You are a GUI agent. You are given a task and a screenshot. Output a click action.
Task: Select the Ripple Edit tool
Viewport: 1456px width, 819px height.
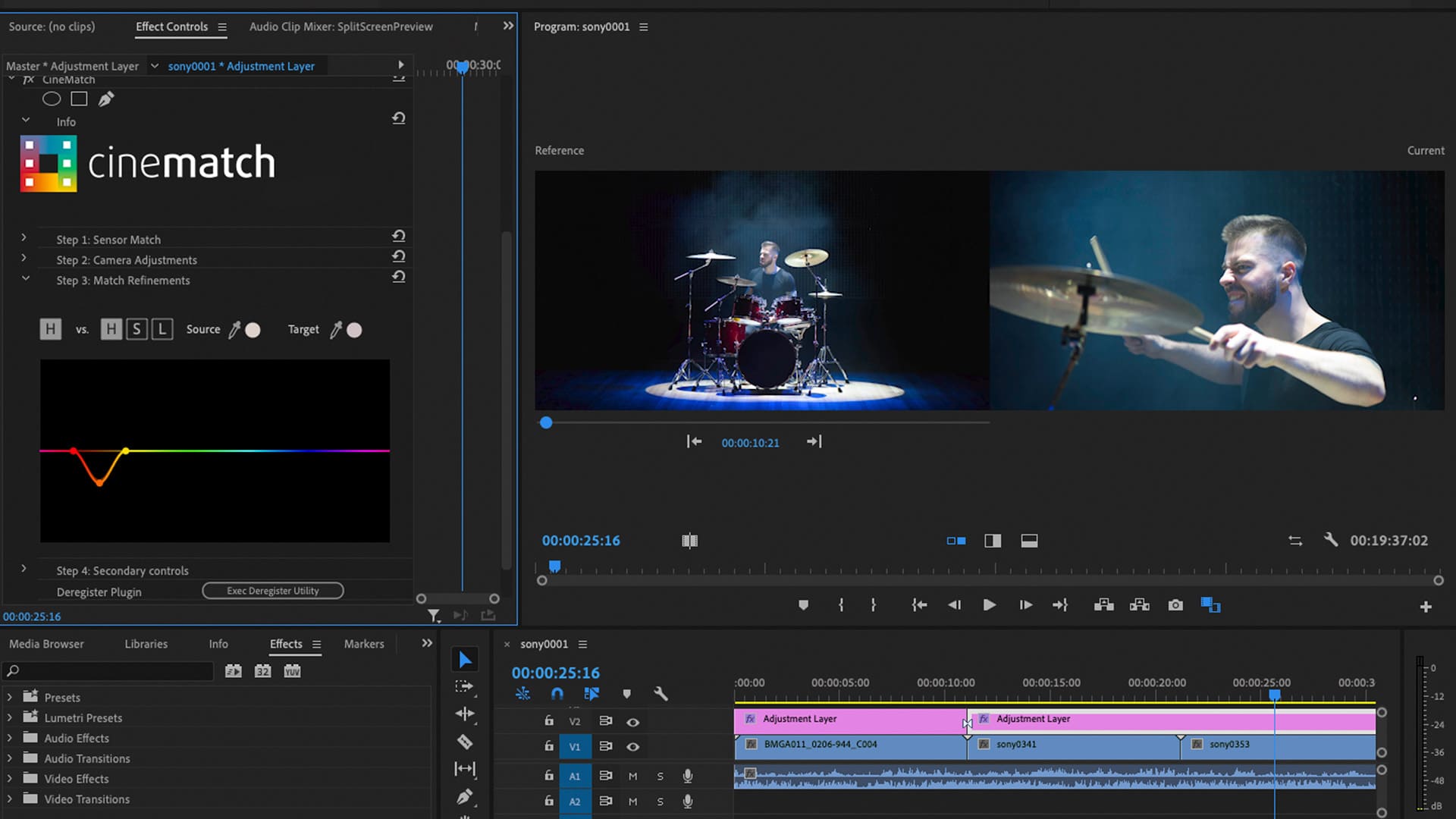pyautogui.click(x=465, y=714)
